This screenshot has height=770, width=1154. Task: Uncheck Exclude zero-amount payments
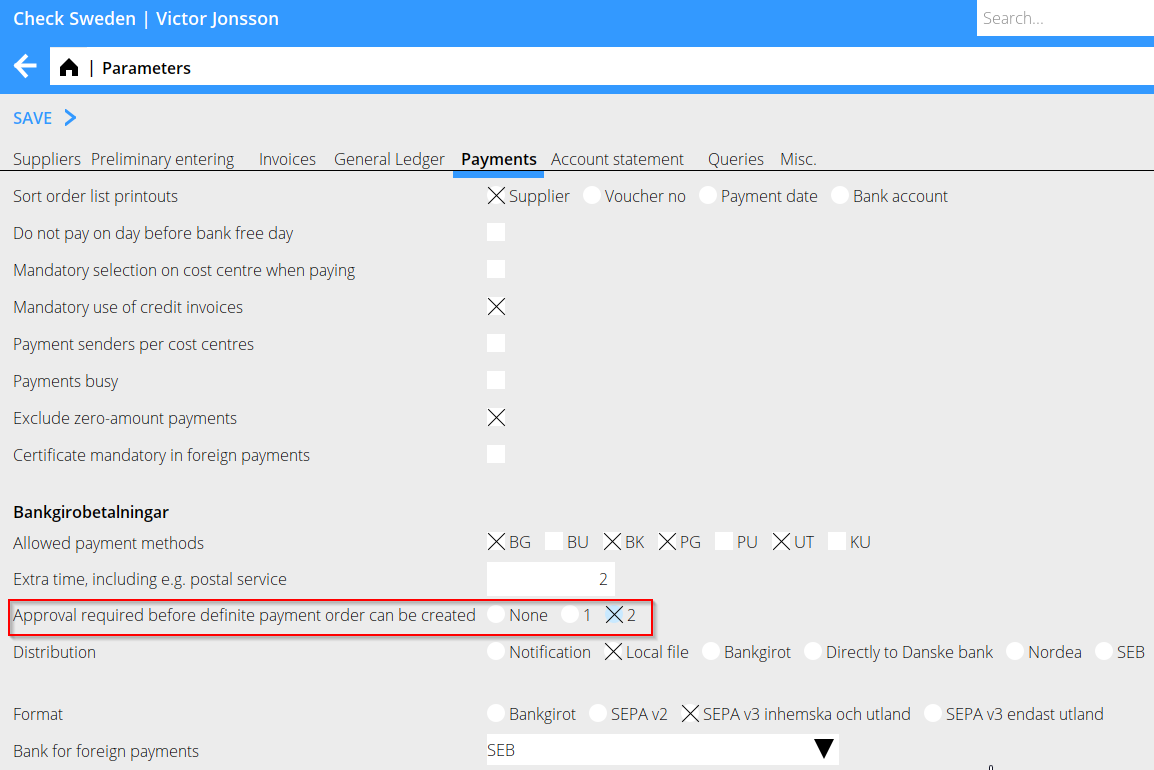pos(496,418)
